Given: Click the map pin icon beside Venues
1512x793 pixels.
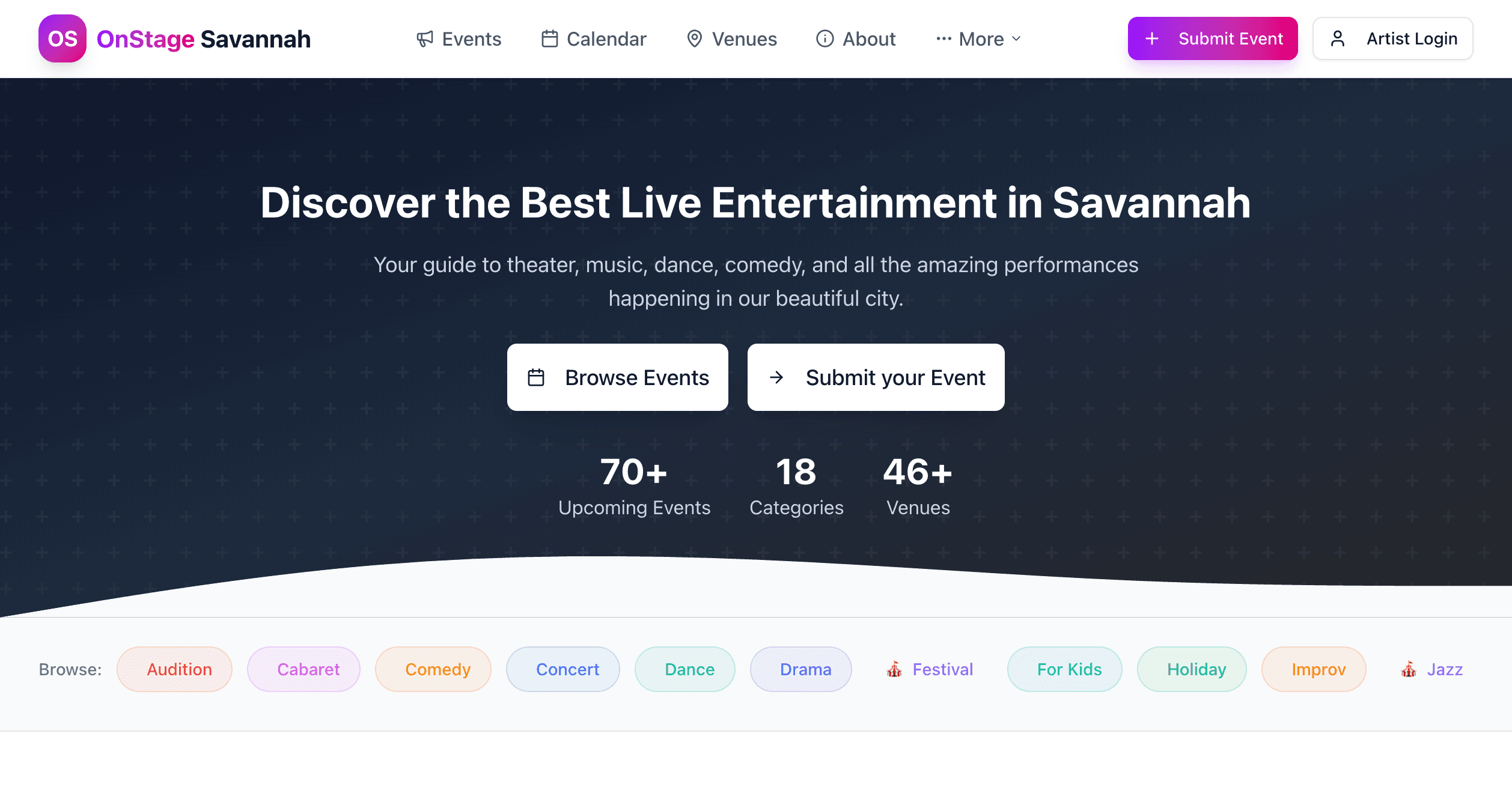Looking at the screenshot, I should pos(695,38).
